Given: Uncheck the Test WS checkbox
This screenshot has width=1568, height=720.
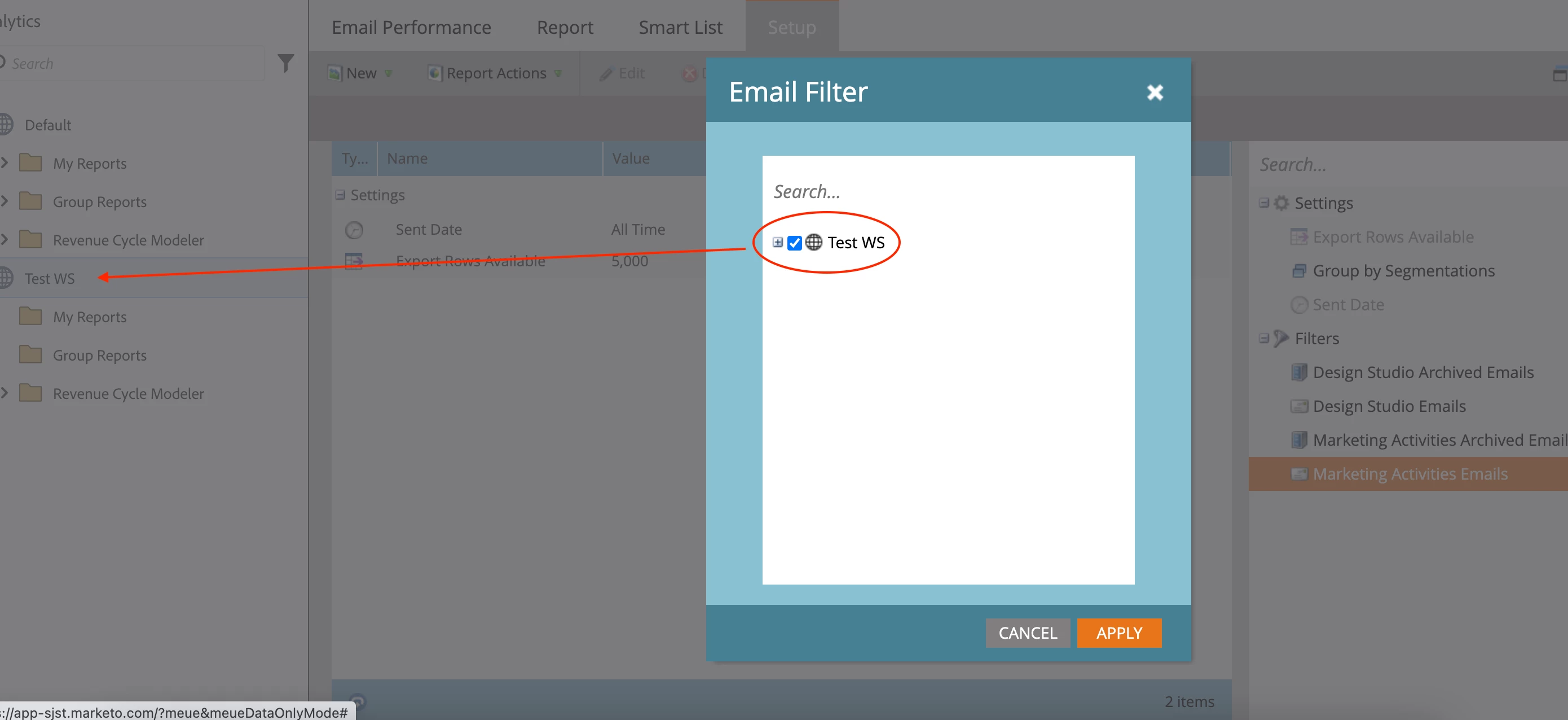Looking at the screenshot, I should (x=794, y=243).
